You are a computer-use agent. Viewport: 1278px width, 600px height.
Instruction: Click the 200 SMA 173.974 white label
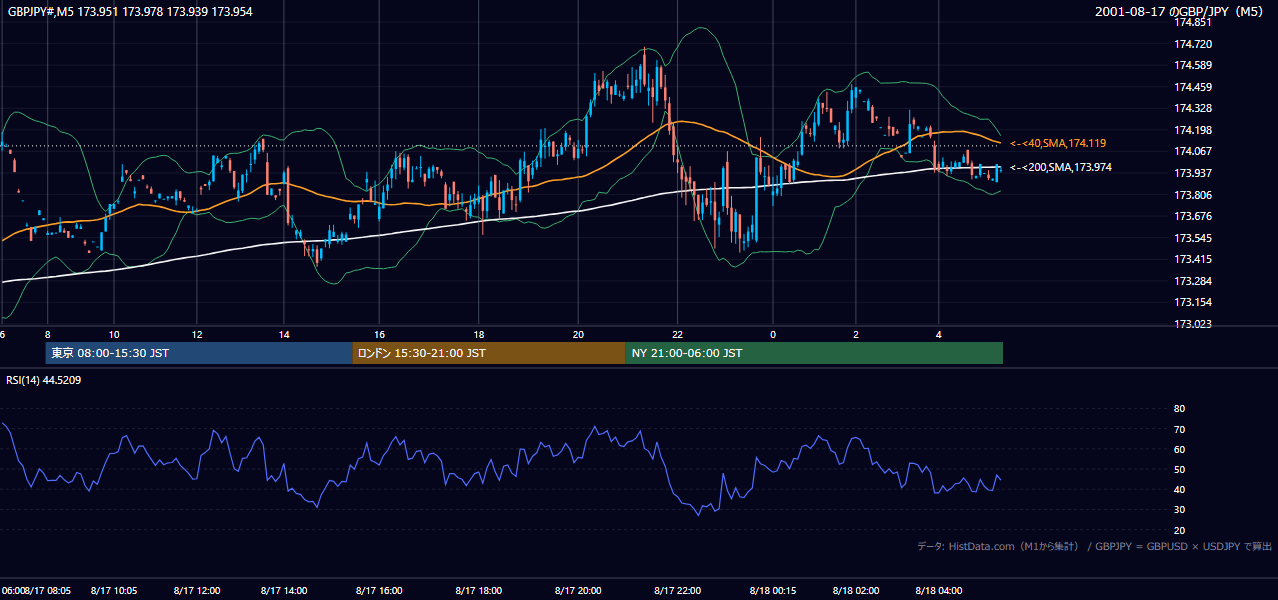(x=1061, y=167)
